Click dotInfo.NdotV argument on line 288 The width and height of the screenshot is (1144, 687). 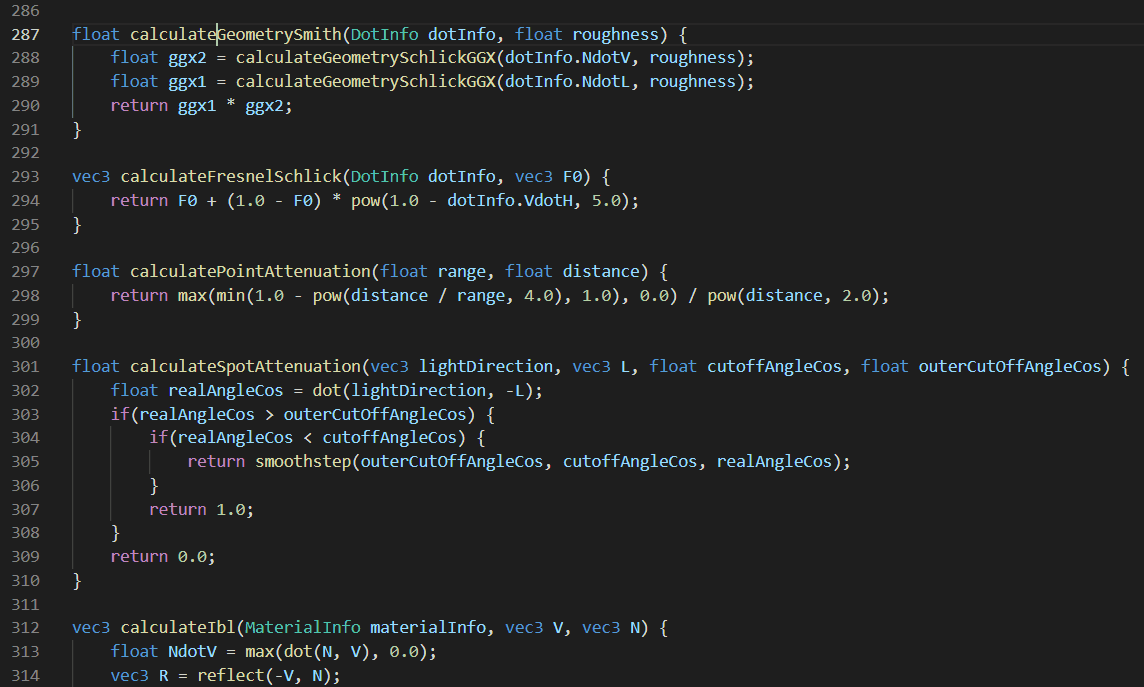568,58
